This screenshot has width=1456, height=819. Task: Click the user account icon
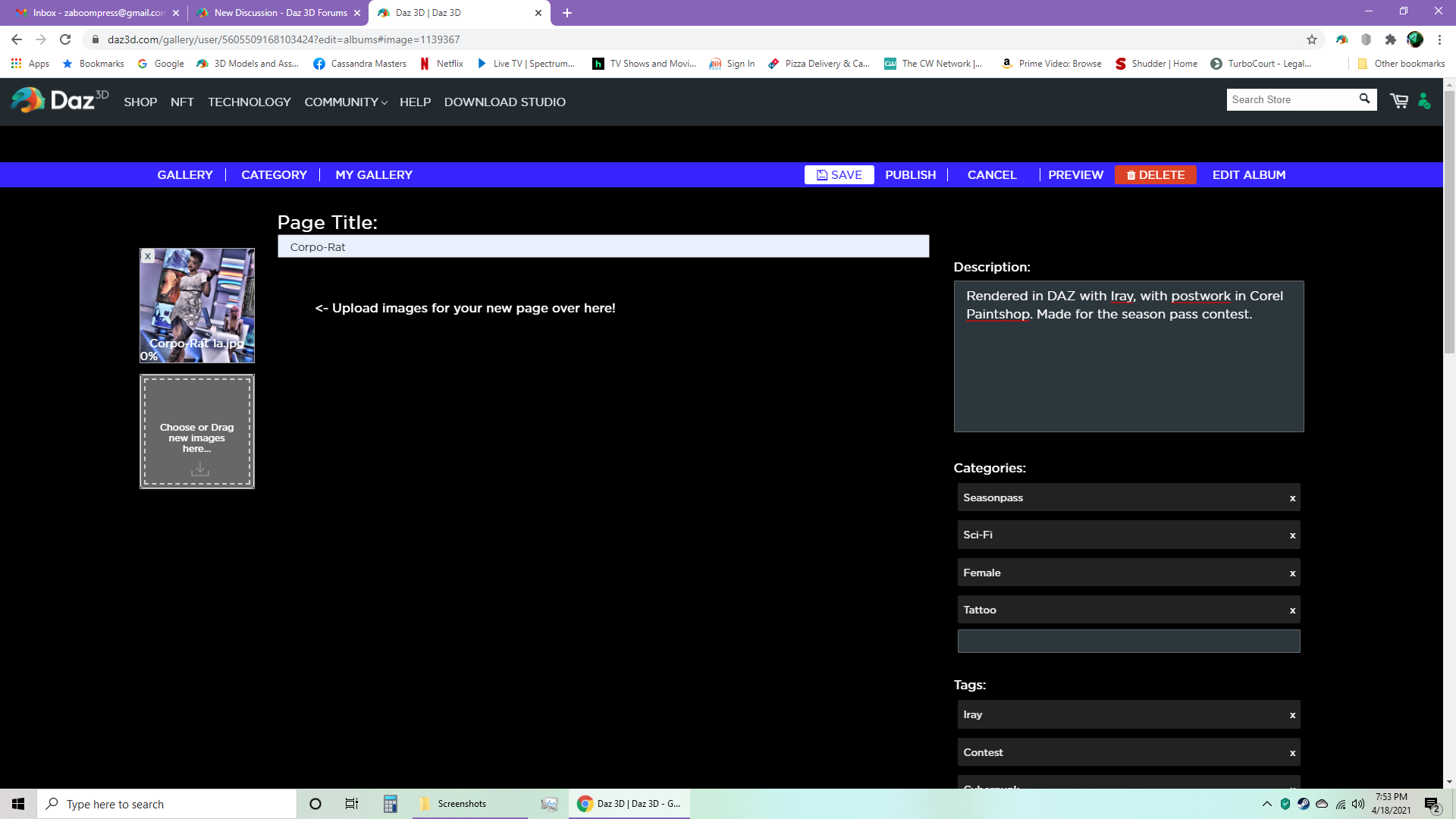tap(1424, 100)
